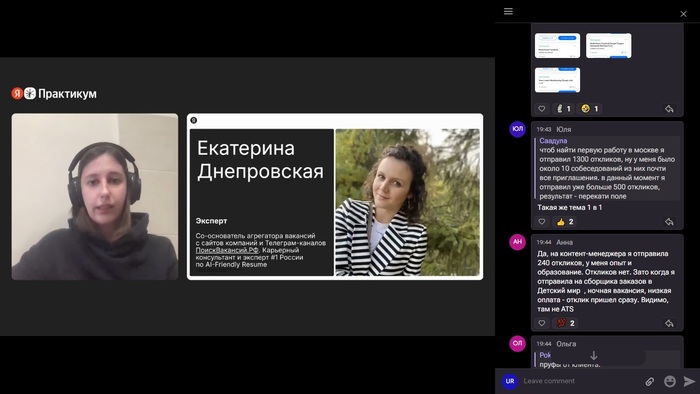700x394 pixels.
Task: Close the chat panel
Action: click(x=683, y=14)
